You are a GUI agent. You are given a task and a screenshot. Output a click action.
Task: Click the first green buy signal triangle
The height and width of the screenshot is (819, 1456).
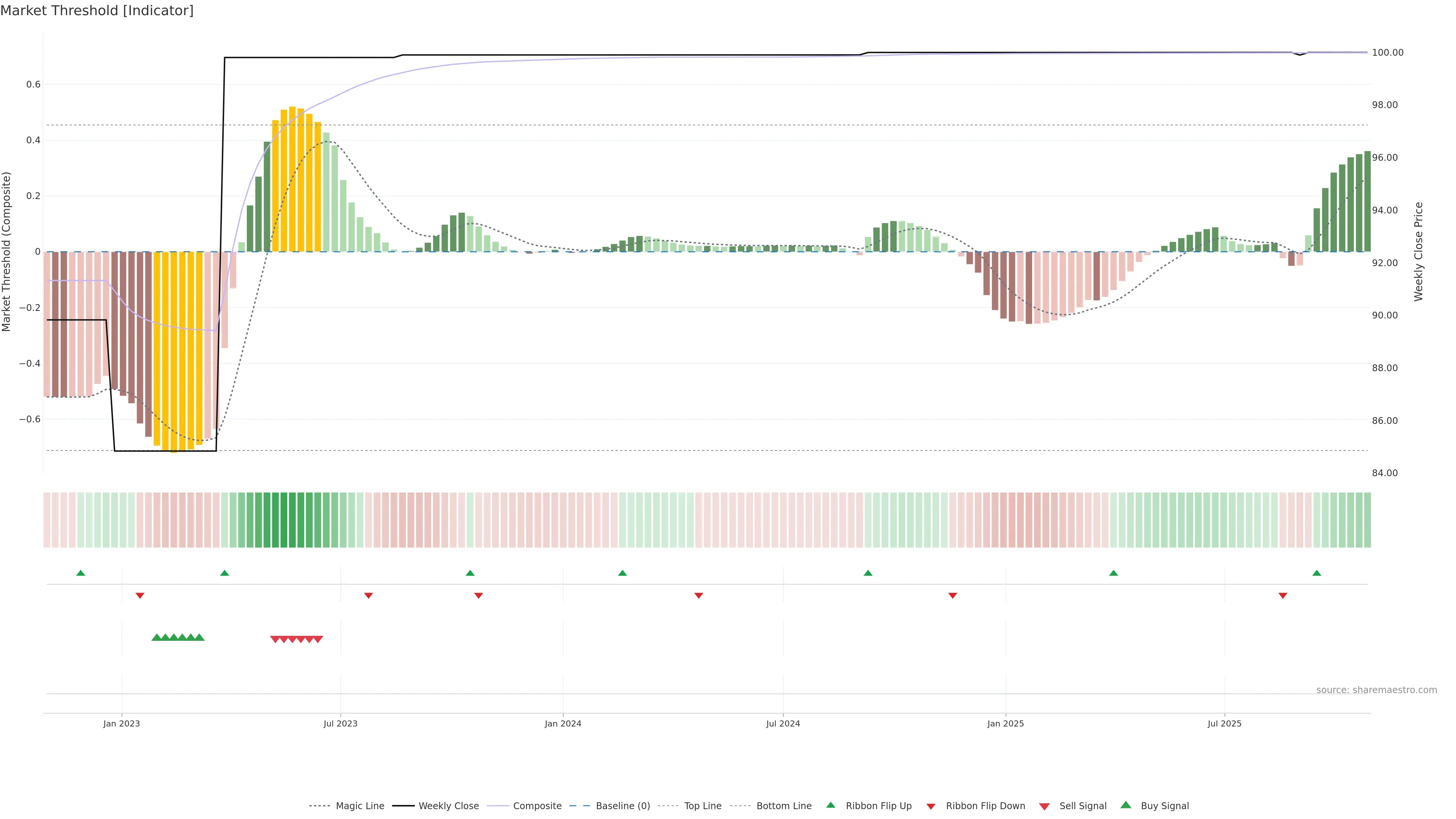coord(157,637)
